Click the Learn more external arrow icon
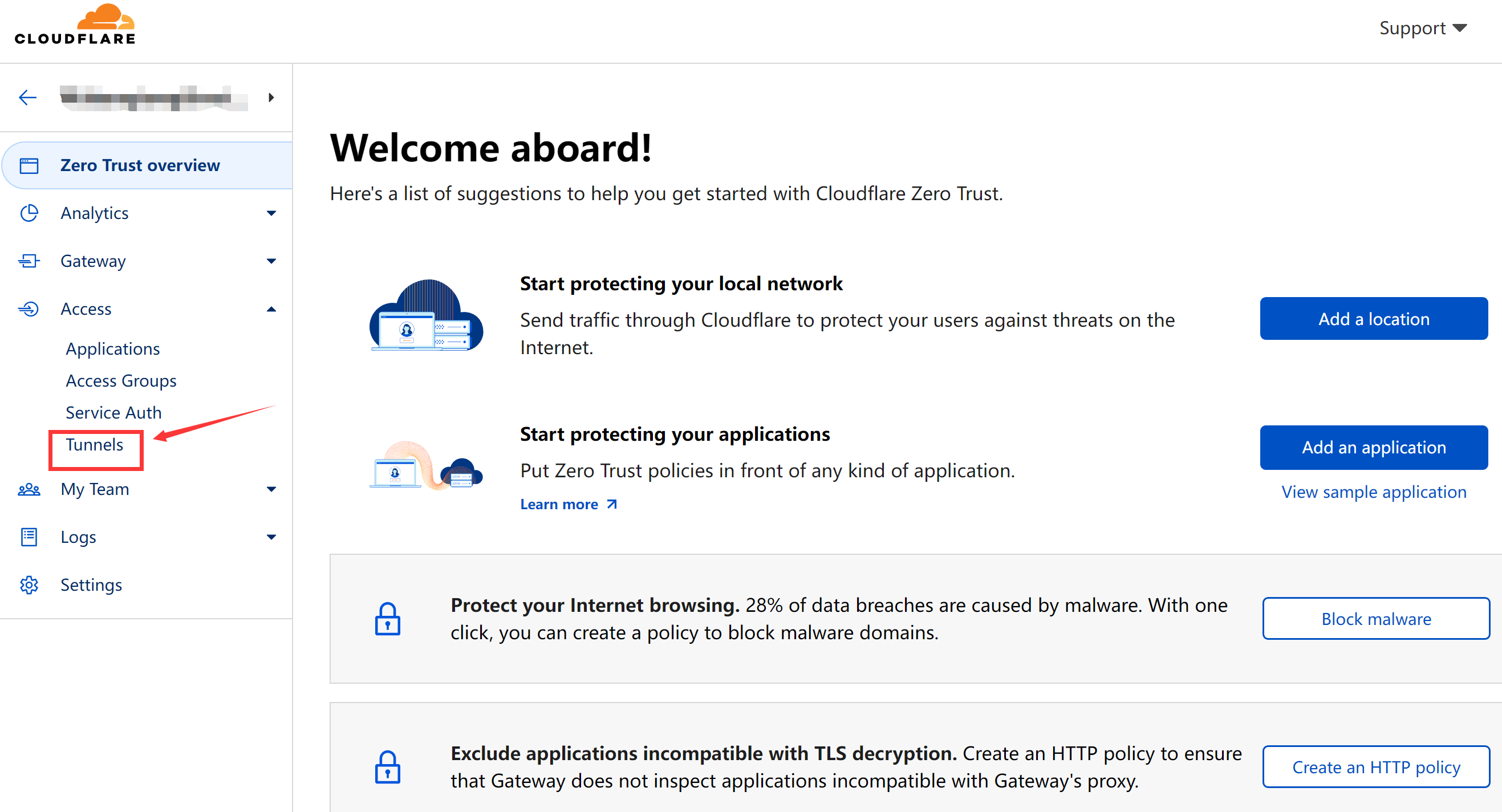 [612, 504]
